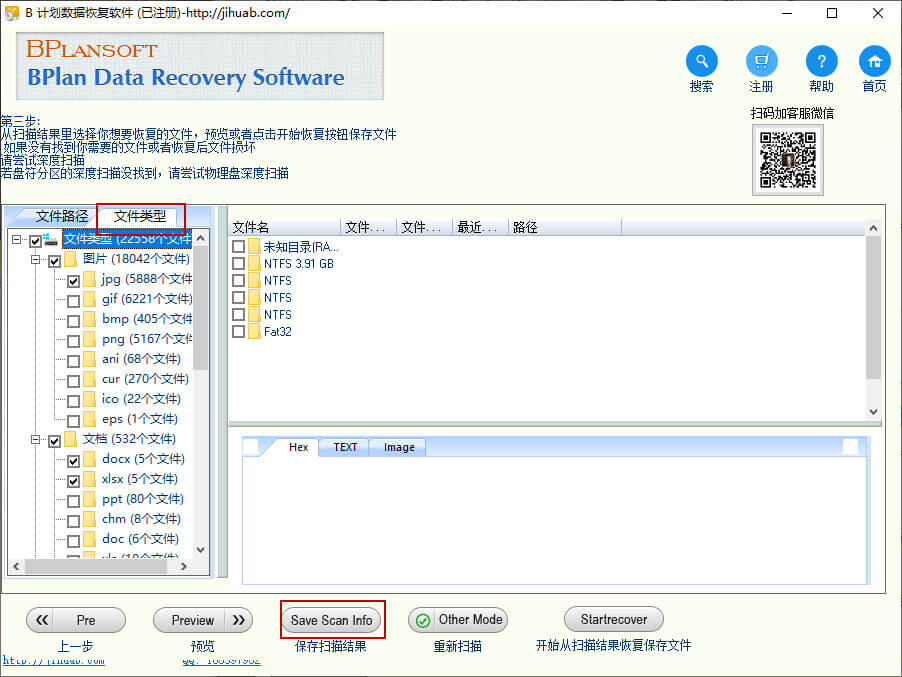The height and width of the screenshot is (677, 902).
Task: Tick the checkbox for the Fat32 entry
Action: coord(238,332)
